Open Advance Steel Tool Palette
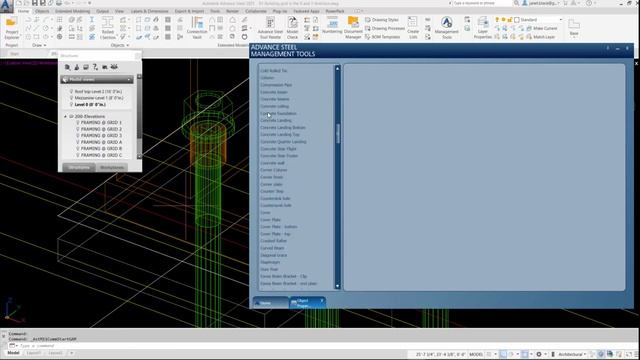This screenshot has height=360, width=640. 270,28
